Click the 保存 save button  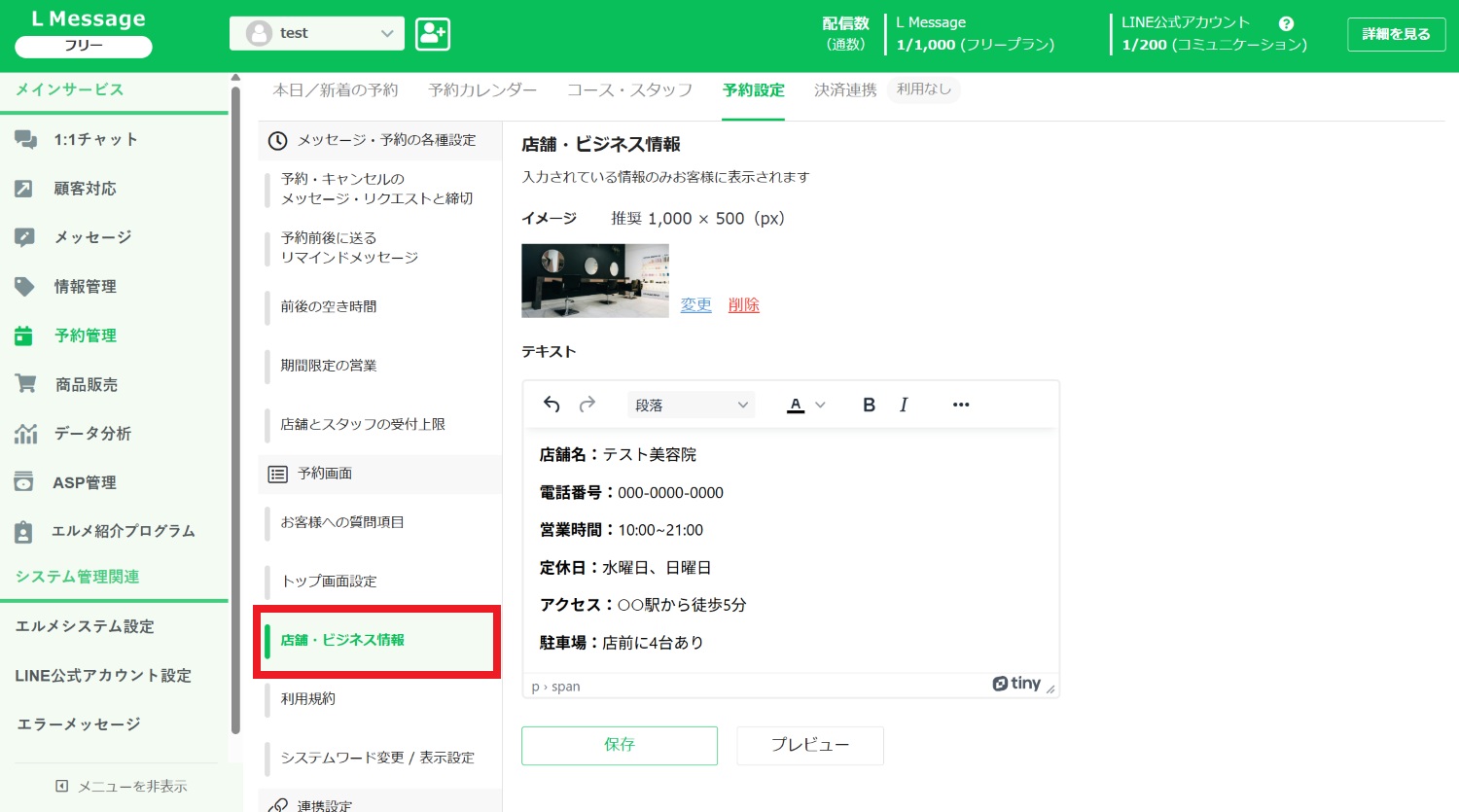620,745
